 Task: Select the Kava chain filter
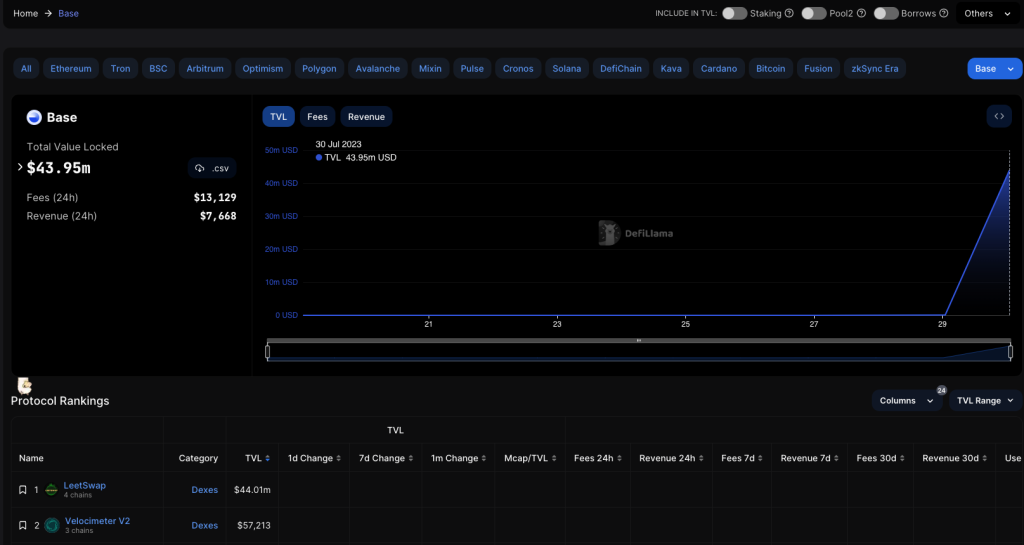[671, 69]
